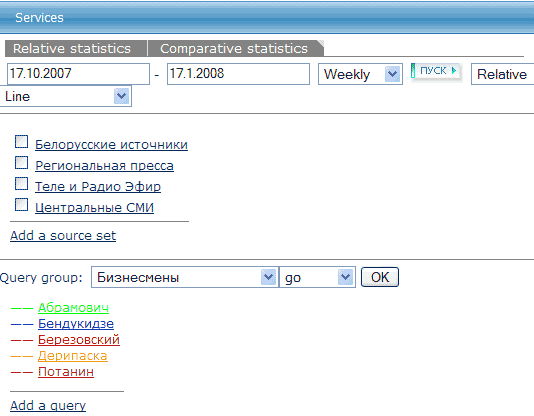The width and height of the screenshot is (534, 416).
Task: Open the Comparative statistics tab
Action: tap(235, 48)
